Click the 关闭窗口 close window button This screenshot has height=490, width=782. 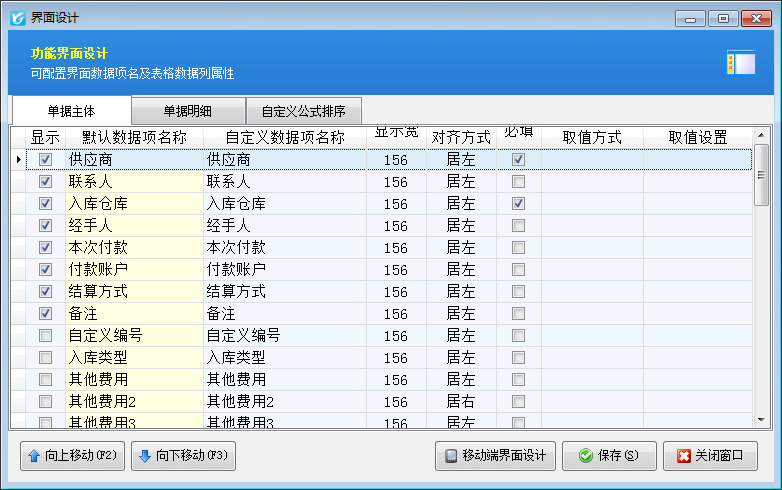click(710, 456)
